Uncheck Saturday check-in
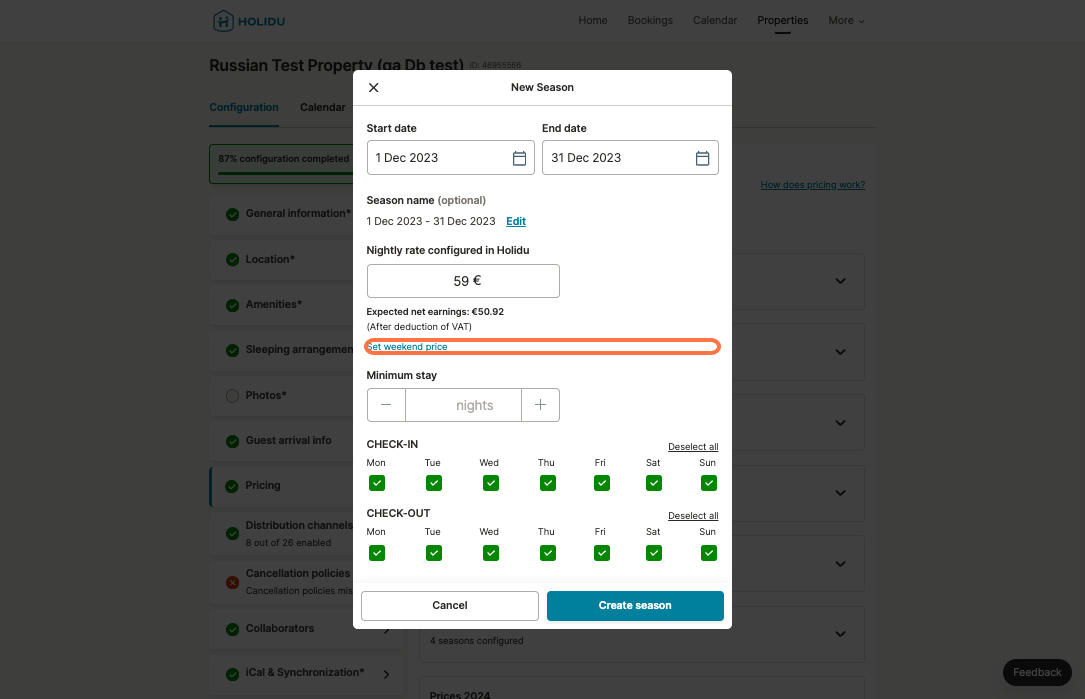The image size is (1085, 699). tap(653, 483)
